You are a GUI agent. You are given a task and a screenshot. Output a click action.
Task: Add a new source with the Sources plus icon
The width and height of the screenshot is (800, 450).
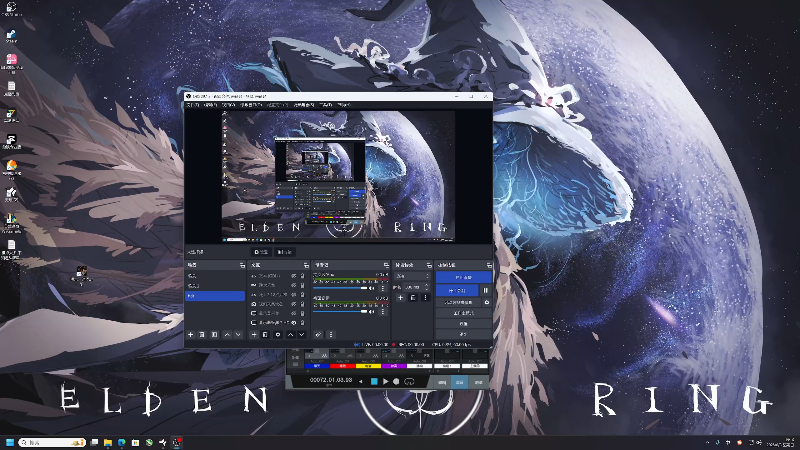point(254,335)
